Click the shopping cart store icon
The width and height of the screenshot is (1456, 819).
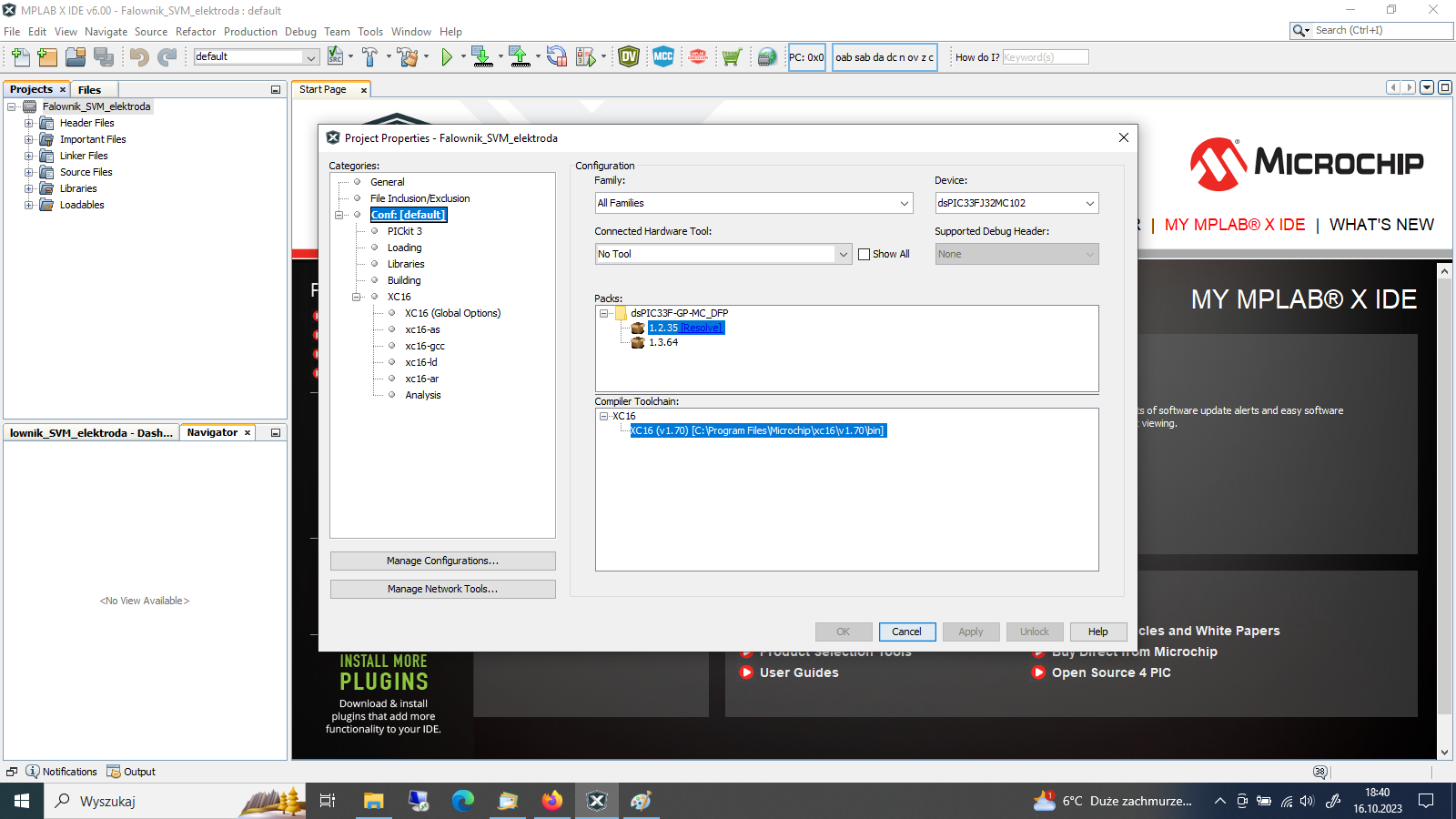point(732,57)
